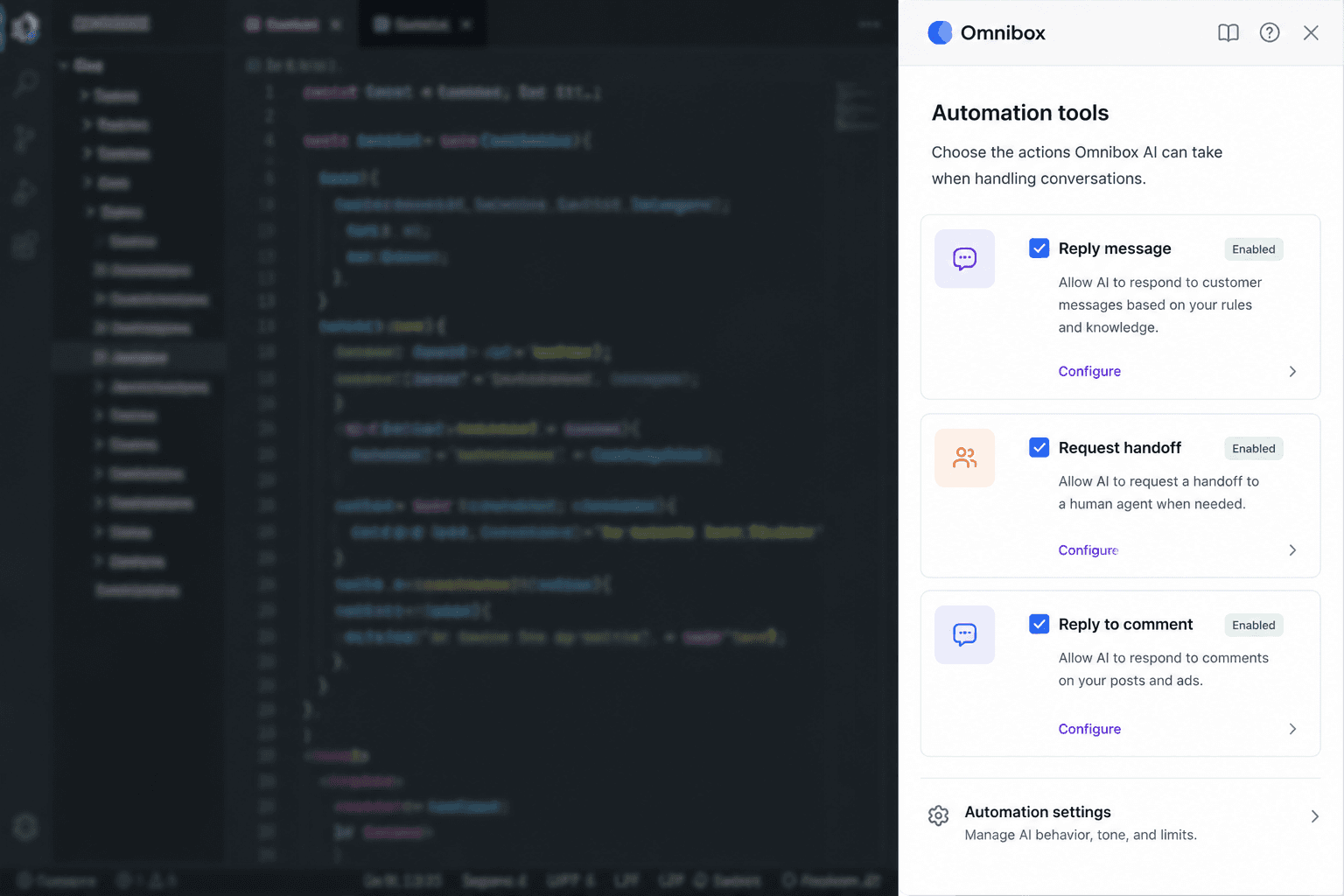Open the manage gear icon in editor activity bar

click(25, 827)
